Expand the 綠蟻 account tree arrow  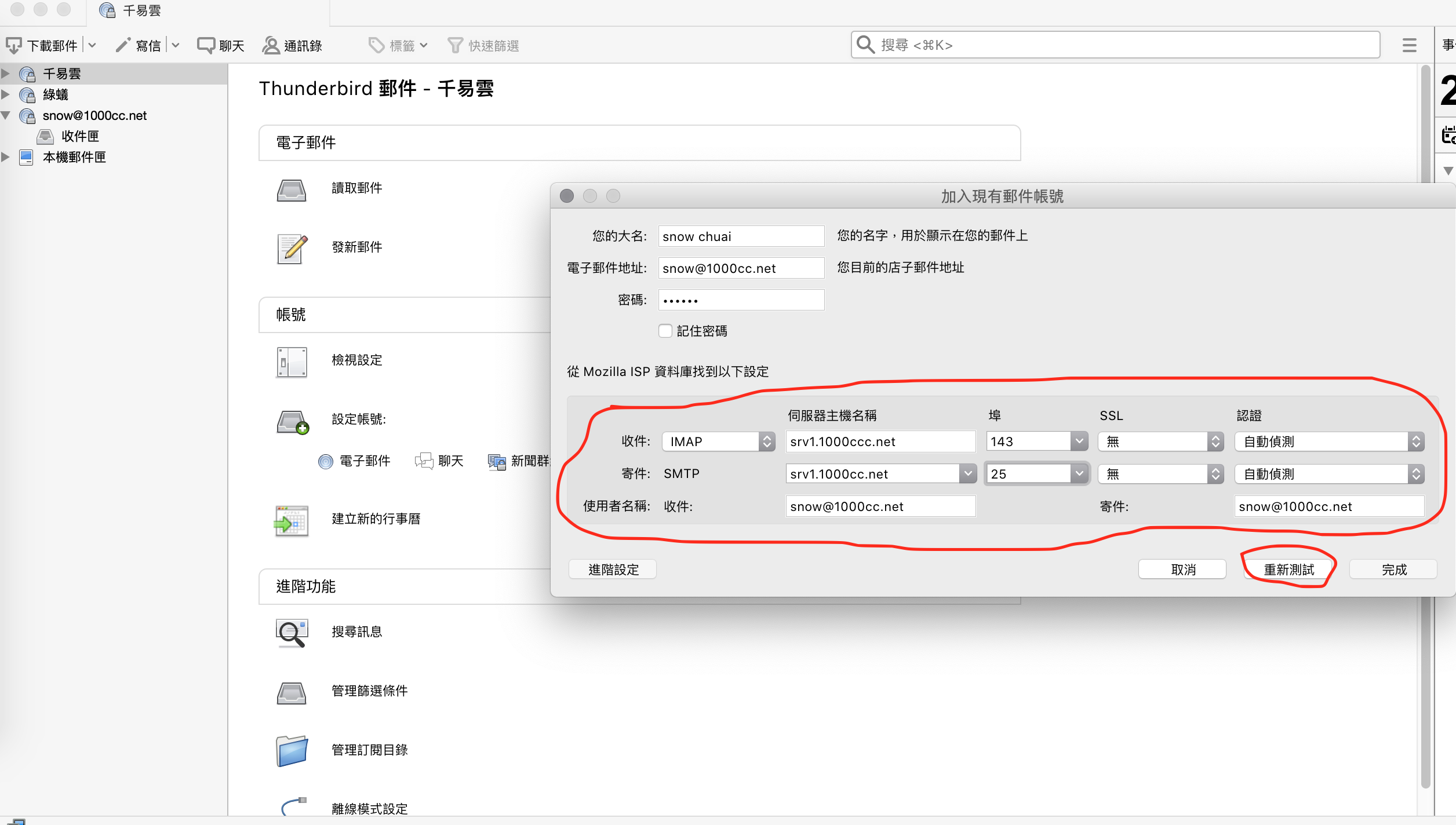click(x=6, y=94)
